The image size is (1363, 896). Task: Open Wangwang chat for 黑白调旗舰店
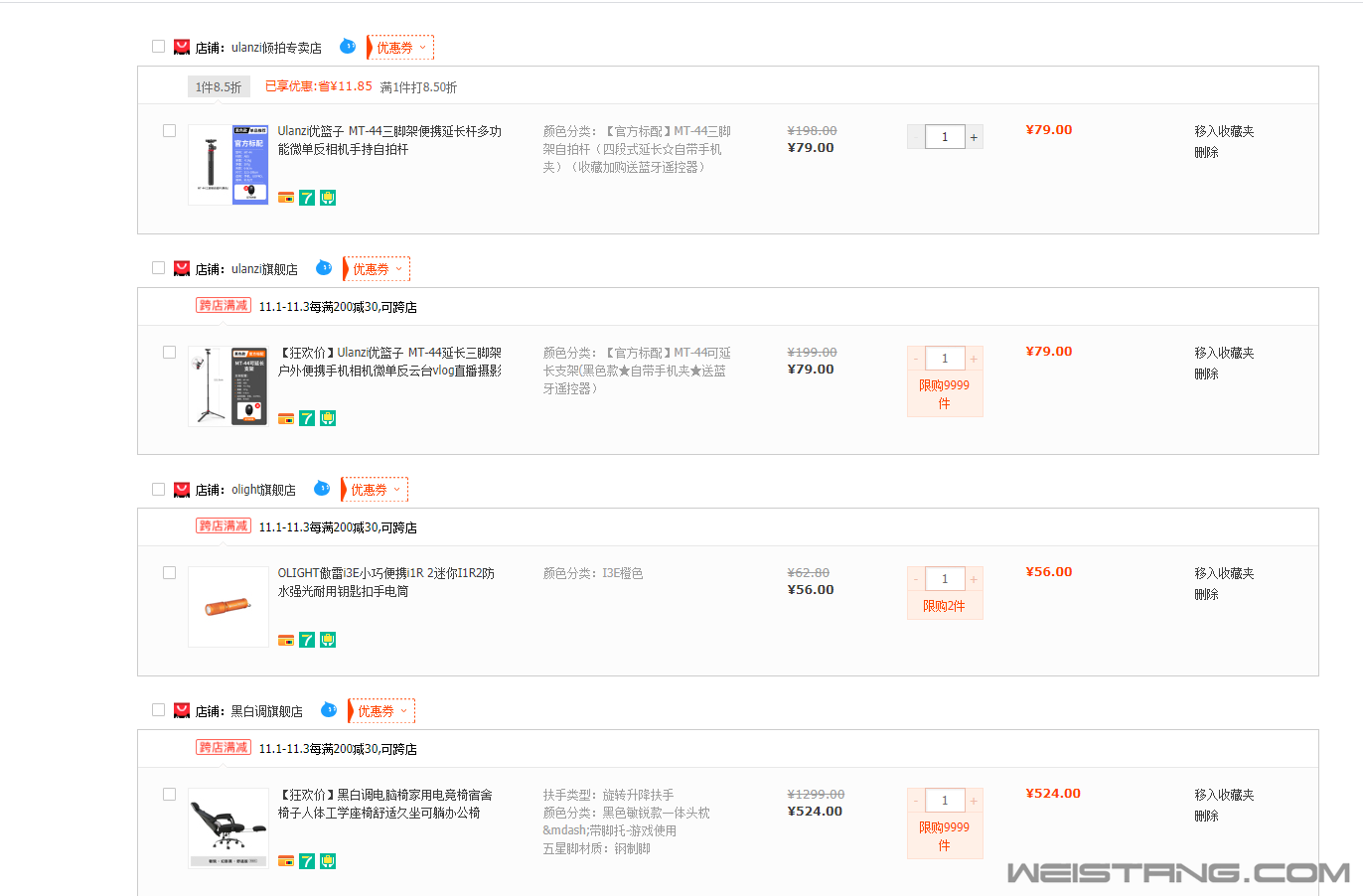point(329,709)
